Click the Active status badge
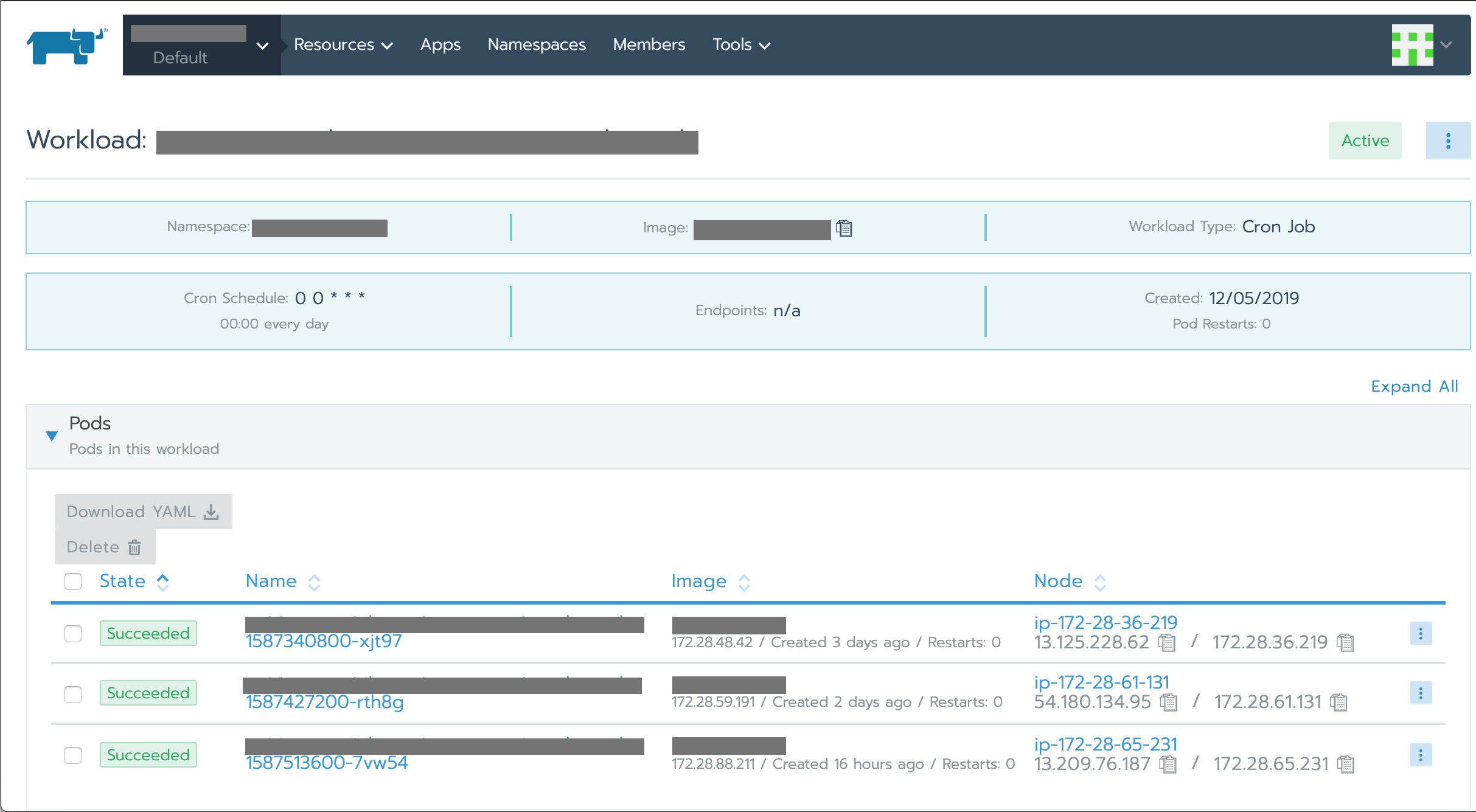 tap(1365, 141)
